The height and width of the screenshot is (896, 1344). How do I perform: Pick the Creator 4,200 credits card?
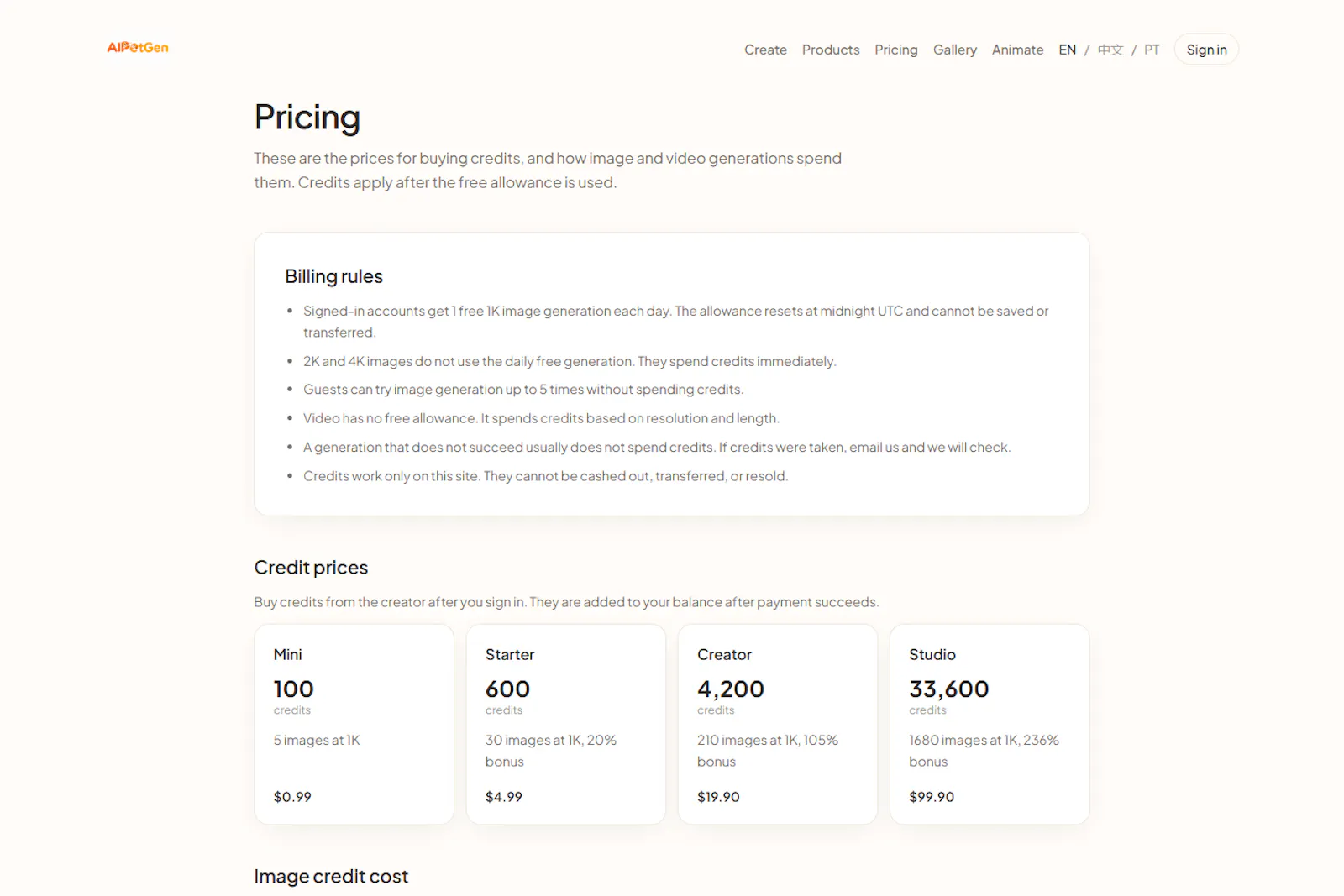[777, 724]
